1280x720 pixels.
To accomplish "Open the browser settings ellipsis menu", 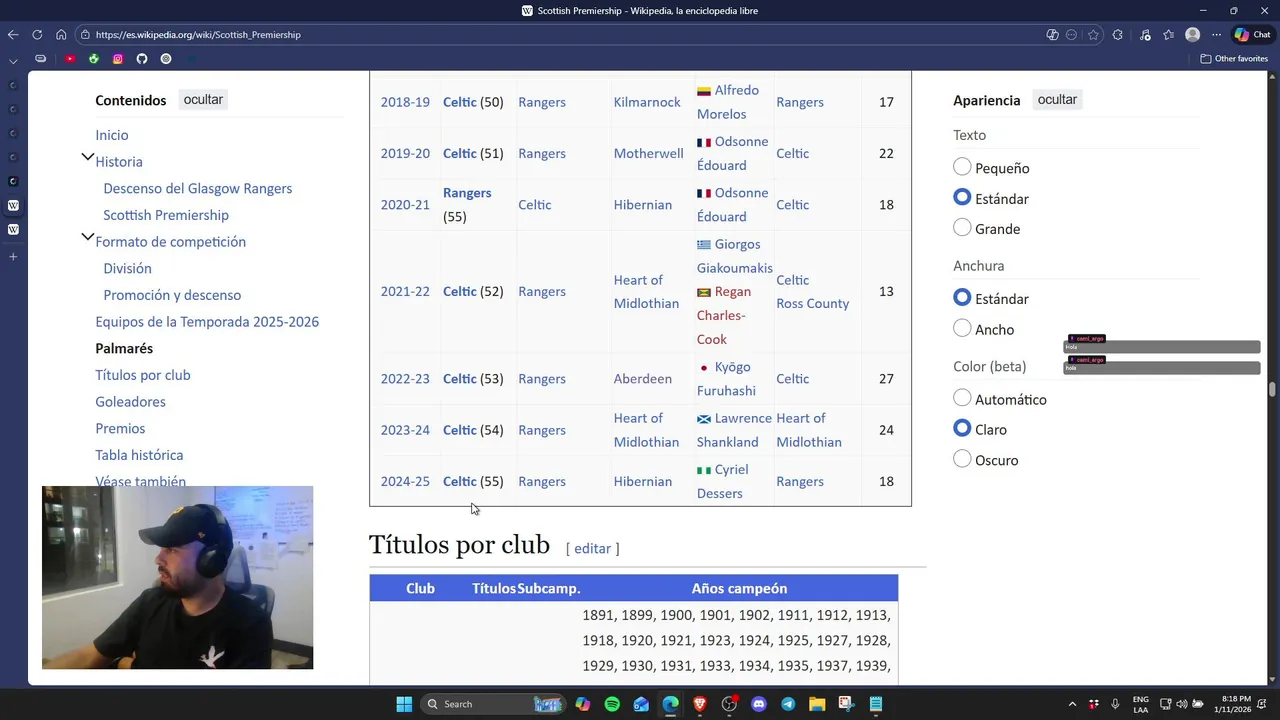I will [1216, 35].
